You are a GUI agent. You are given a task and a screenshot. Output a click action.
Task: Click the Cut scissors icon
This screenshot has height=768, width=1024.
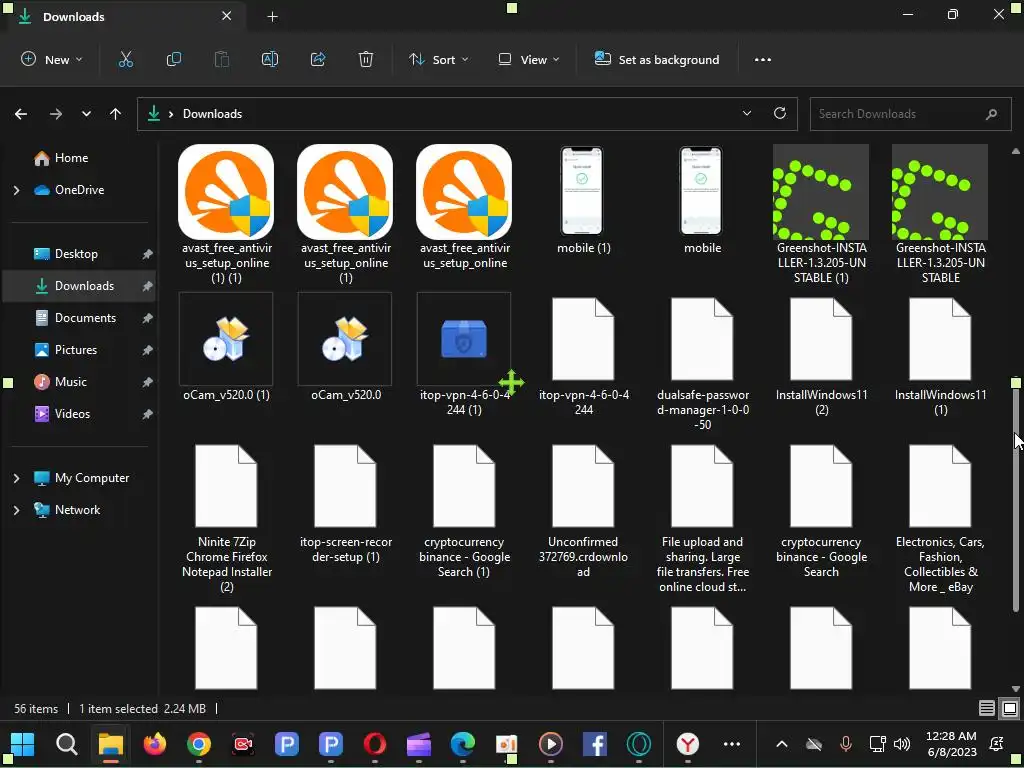click(125, 59)
